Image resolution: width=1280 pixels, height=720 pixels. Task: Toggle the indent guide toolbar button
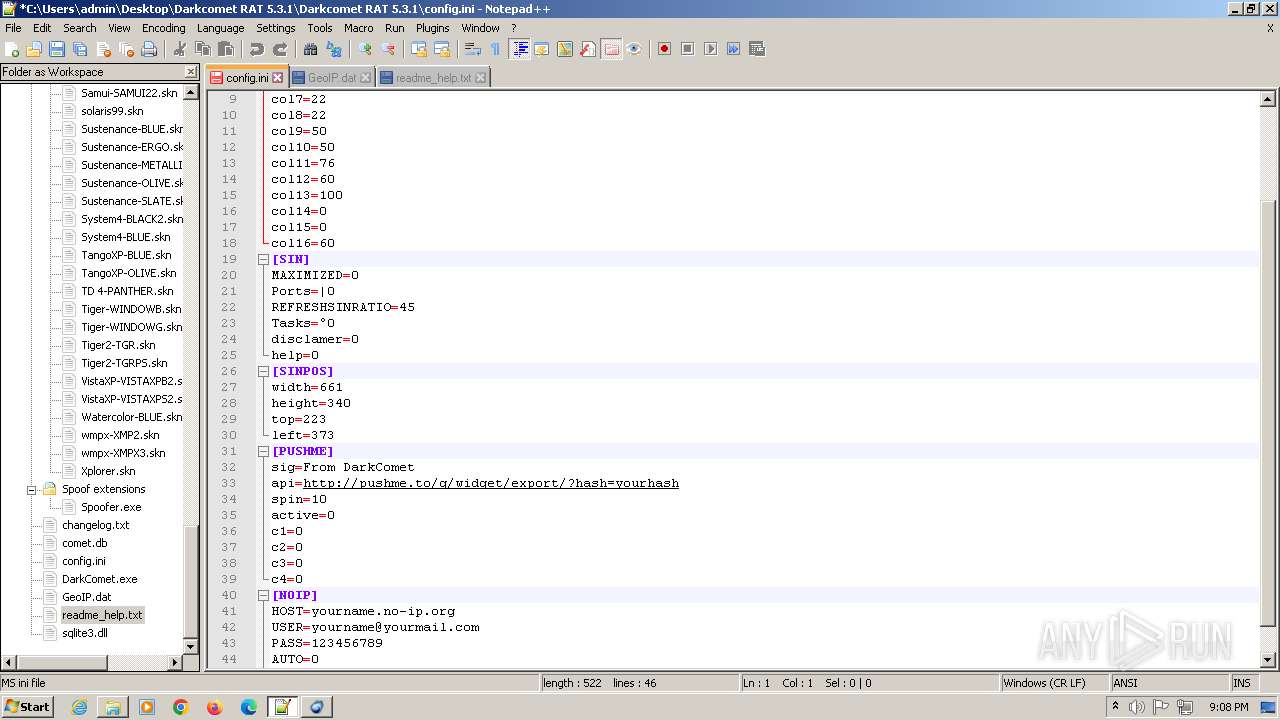520,49
